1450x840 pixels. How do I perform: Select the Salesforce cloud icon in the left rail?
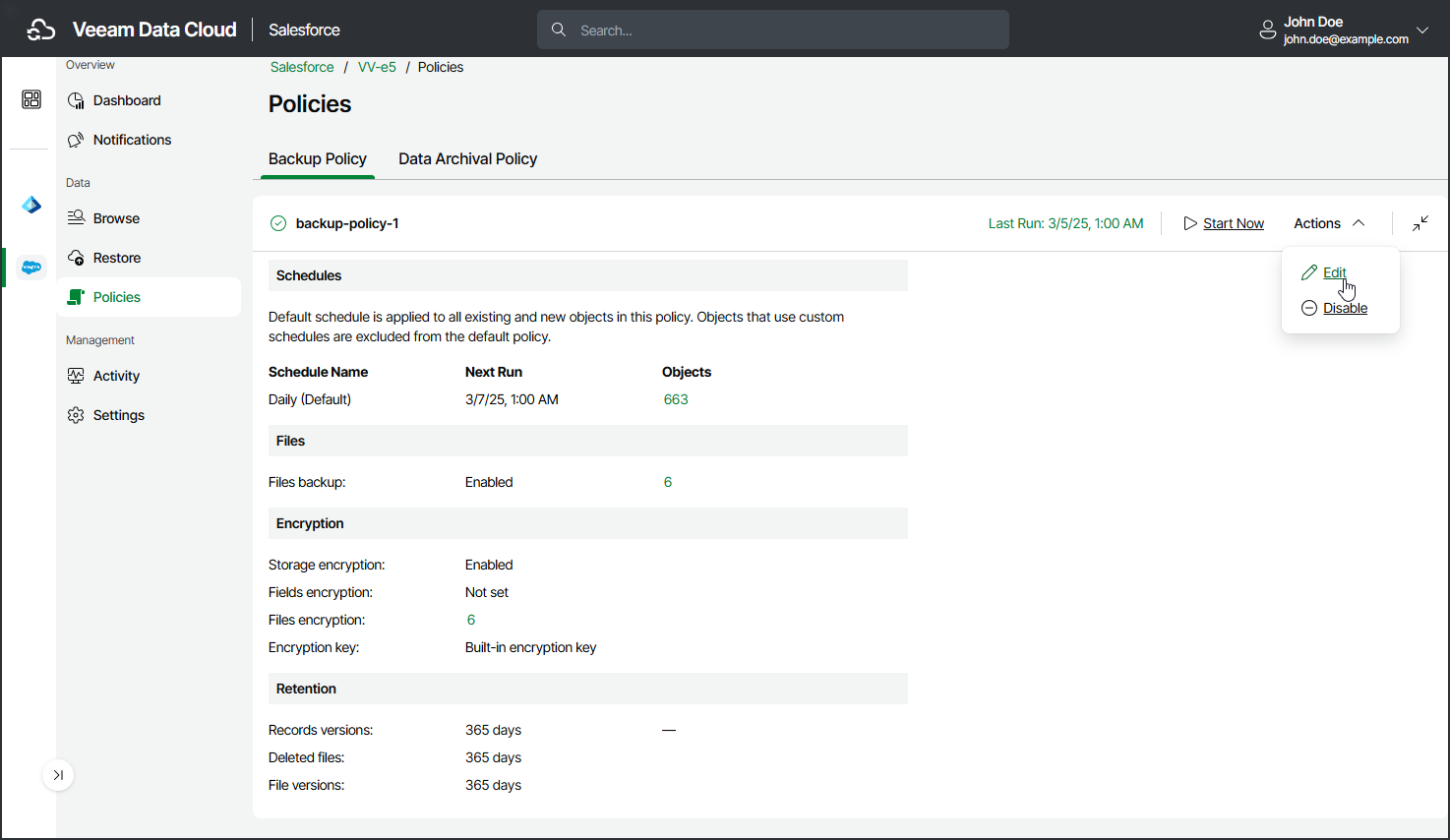pyautogui.click(x=31, y=268)
